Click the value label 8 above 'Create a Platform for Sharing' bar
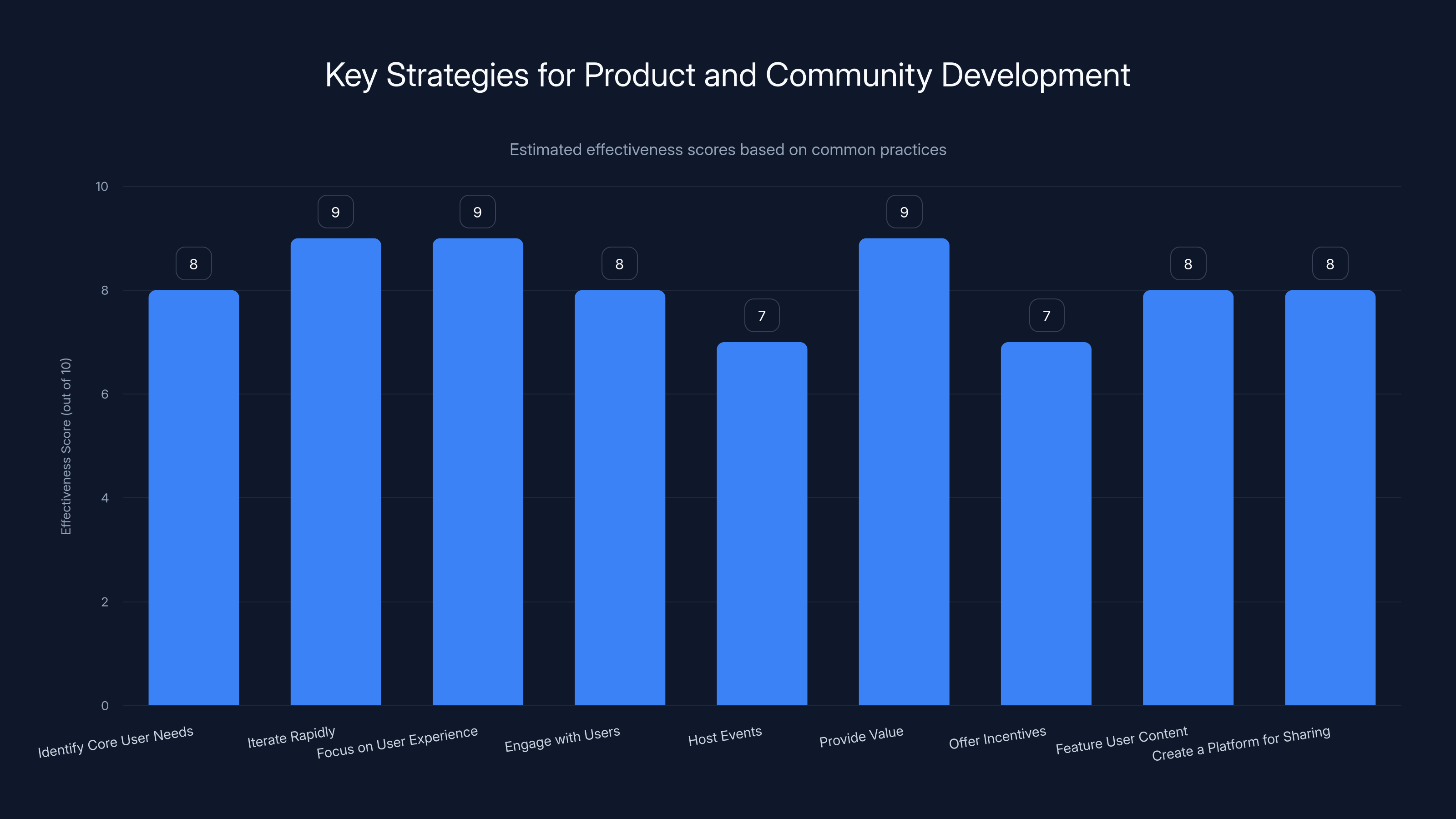This screenshot has width=1456, height=819. pos(1330,263)
